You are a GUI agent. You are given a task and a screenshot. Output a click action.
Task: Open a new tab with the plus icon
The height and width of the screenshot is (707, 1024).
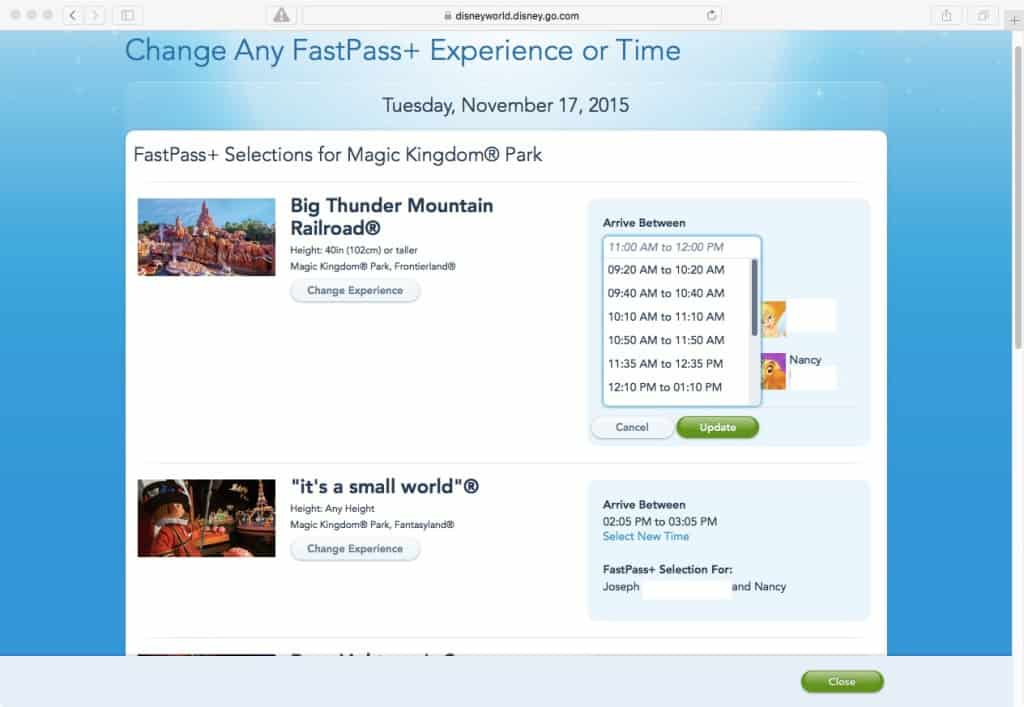click(1014, 20)
